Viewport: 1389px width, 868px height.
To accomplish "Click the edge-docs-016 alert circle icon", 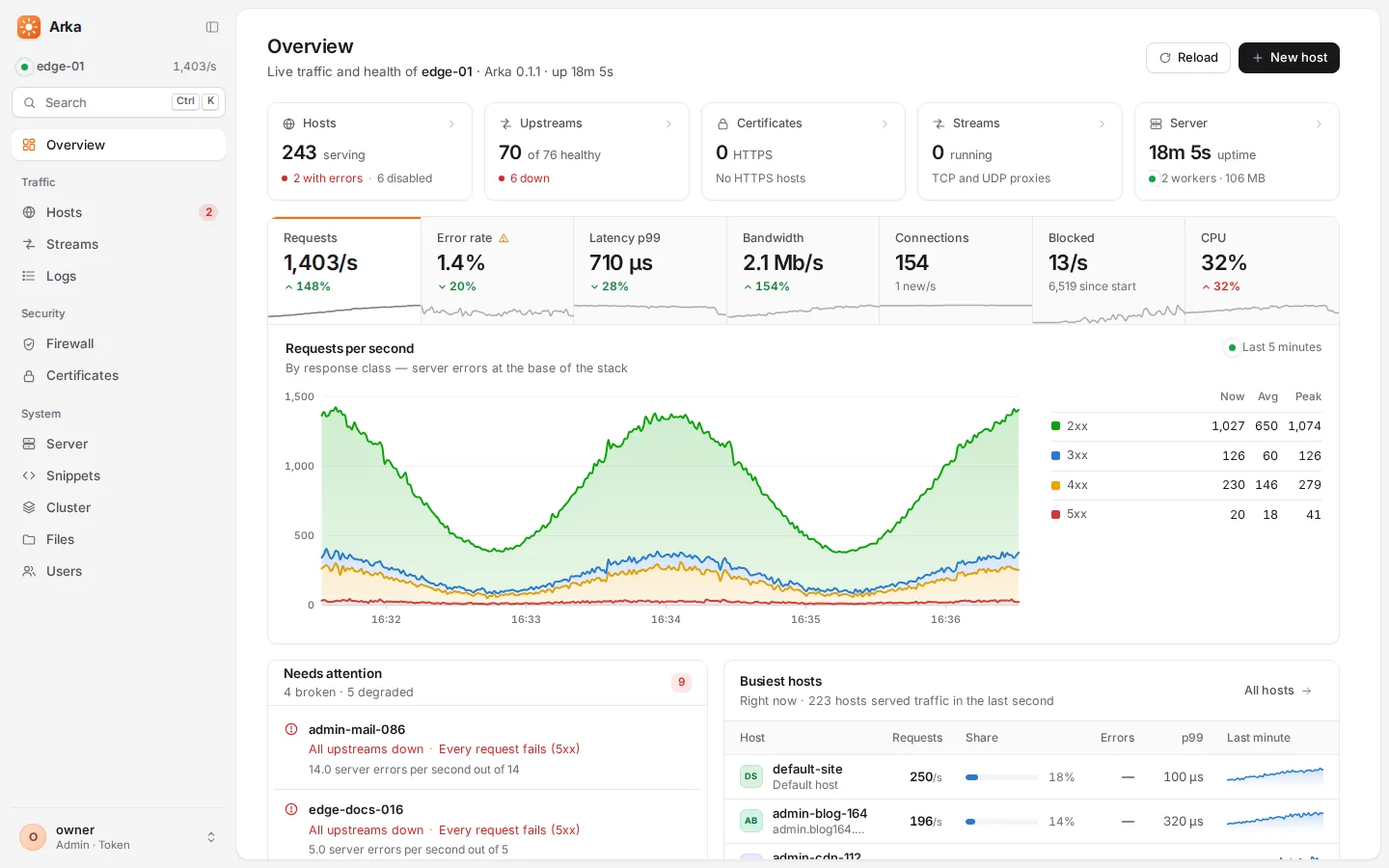I will [x=291, y=809].
